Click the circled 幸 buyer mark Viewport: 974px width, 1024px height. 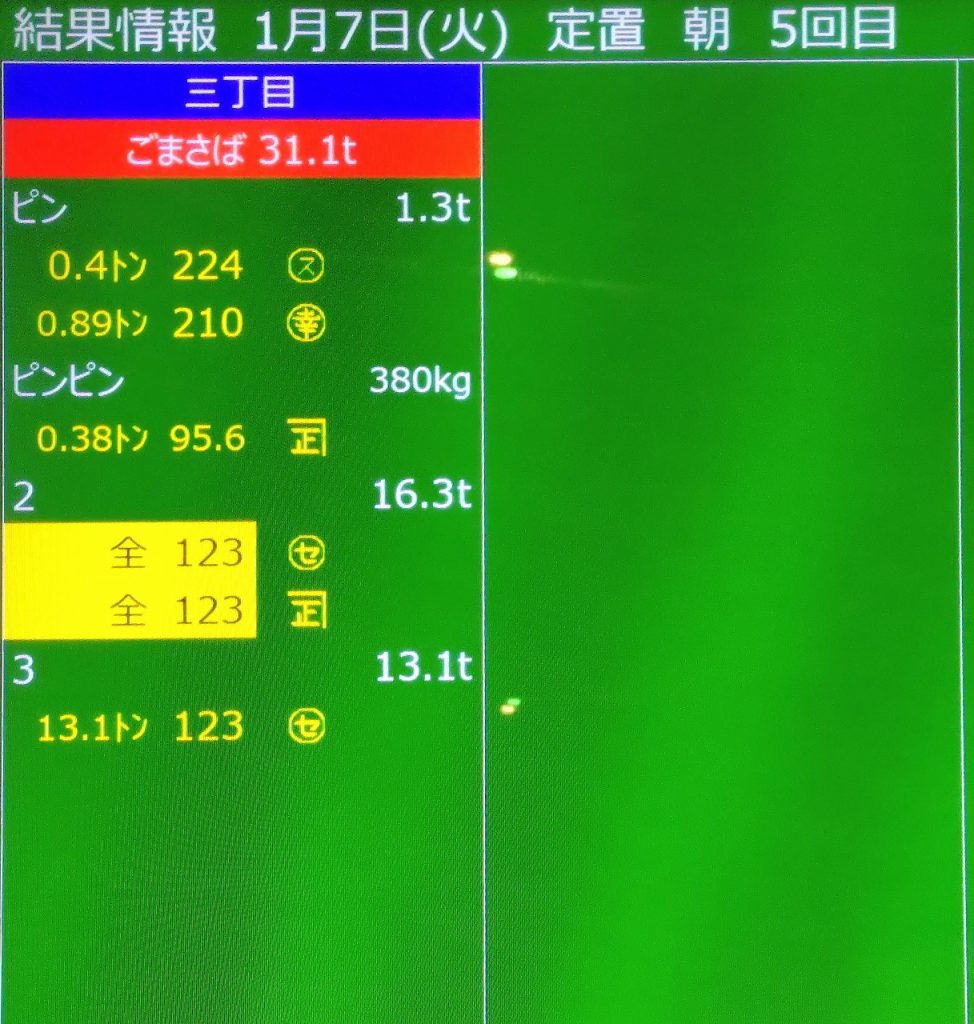[306, 324]
